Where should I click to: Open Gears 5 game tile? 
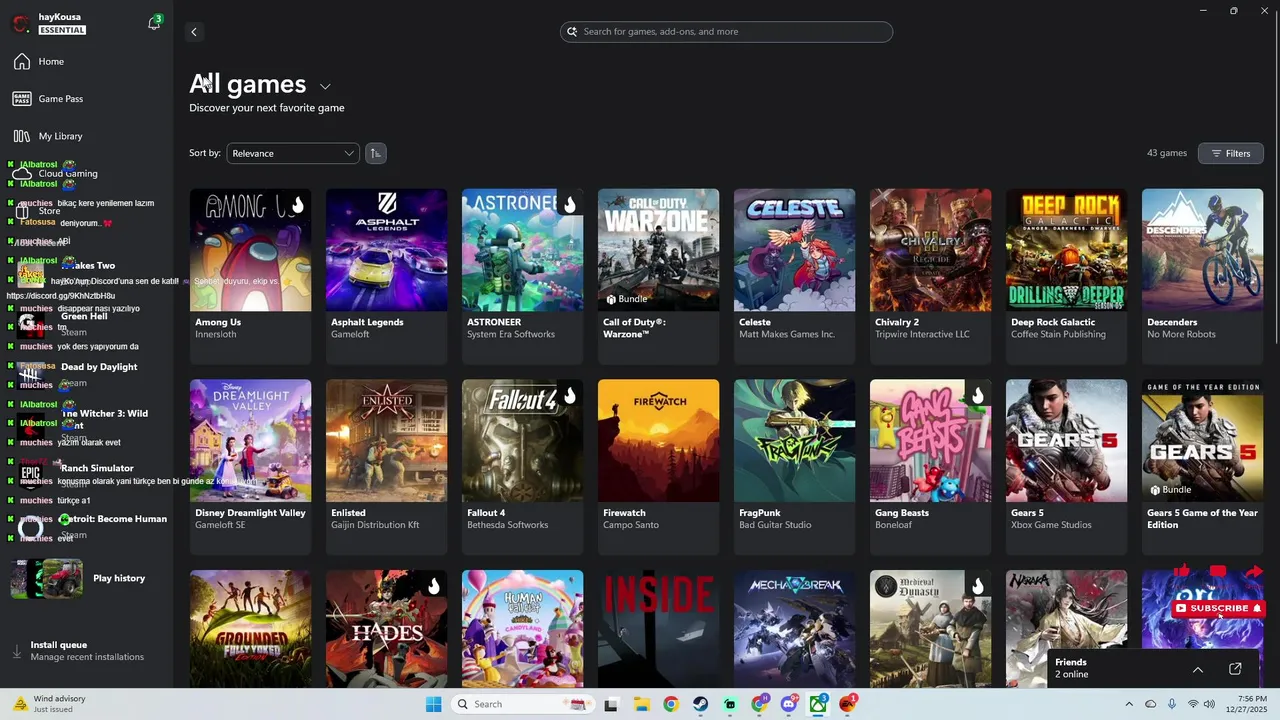pos(1066,466)
